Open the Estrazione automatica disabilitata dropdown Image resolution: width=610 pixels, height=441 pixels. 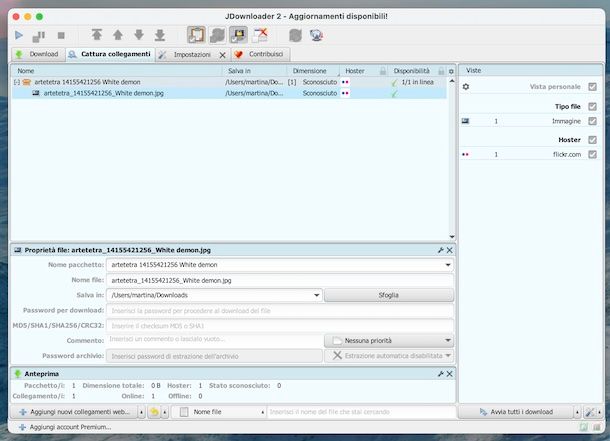point(389,356)
